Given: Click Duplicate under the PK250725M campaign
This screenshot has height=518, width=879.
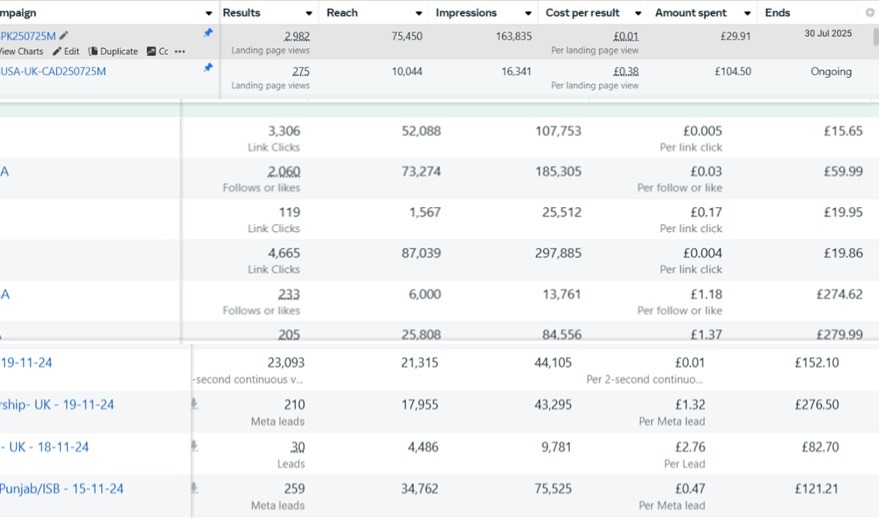Looking at the screenshot, I should point(113,52).
